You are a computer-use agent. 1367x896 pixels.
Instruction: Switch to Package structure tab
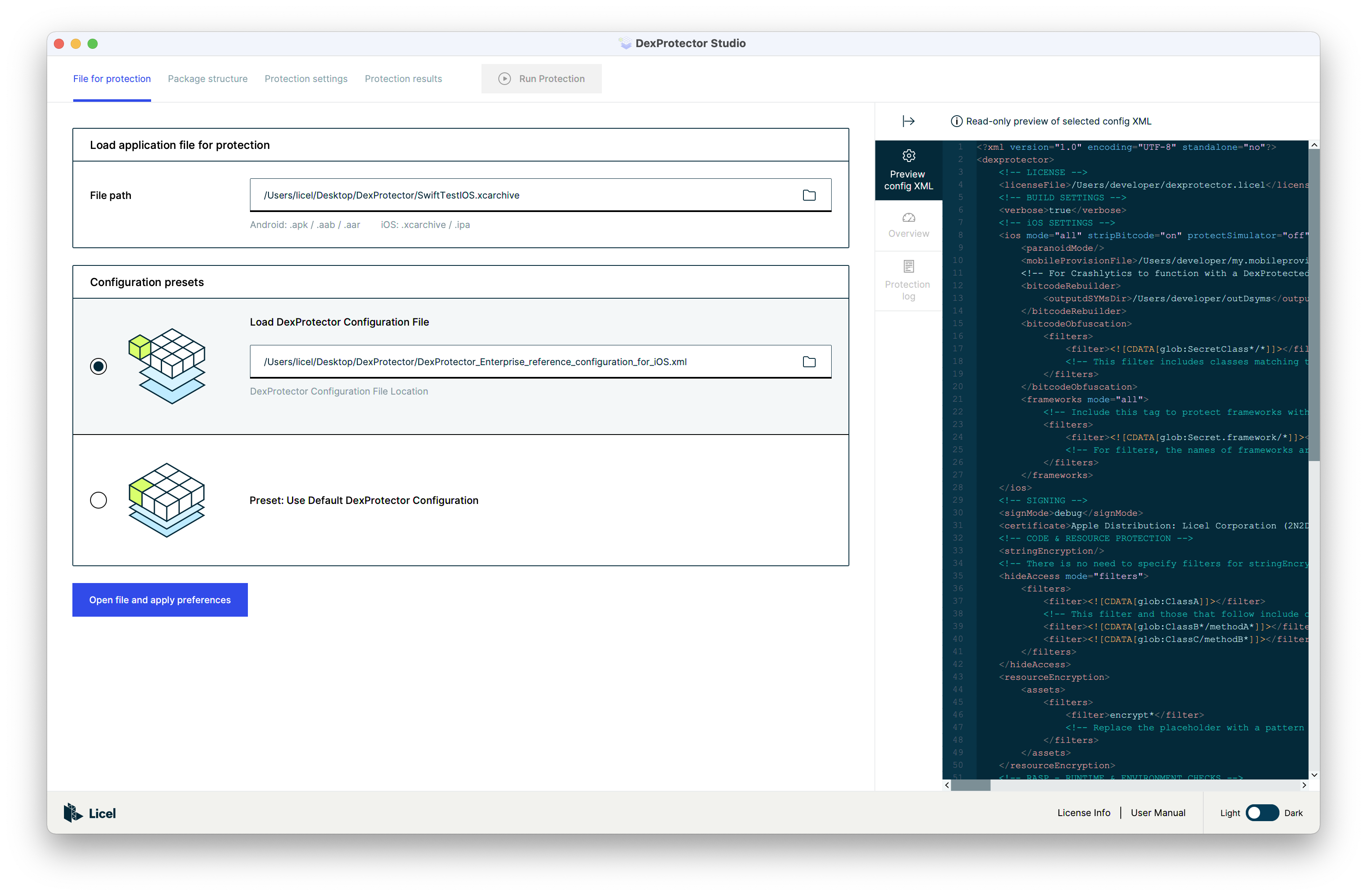[207, 79]
